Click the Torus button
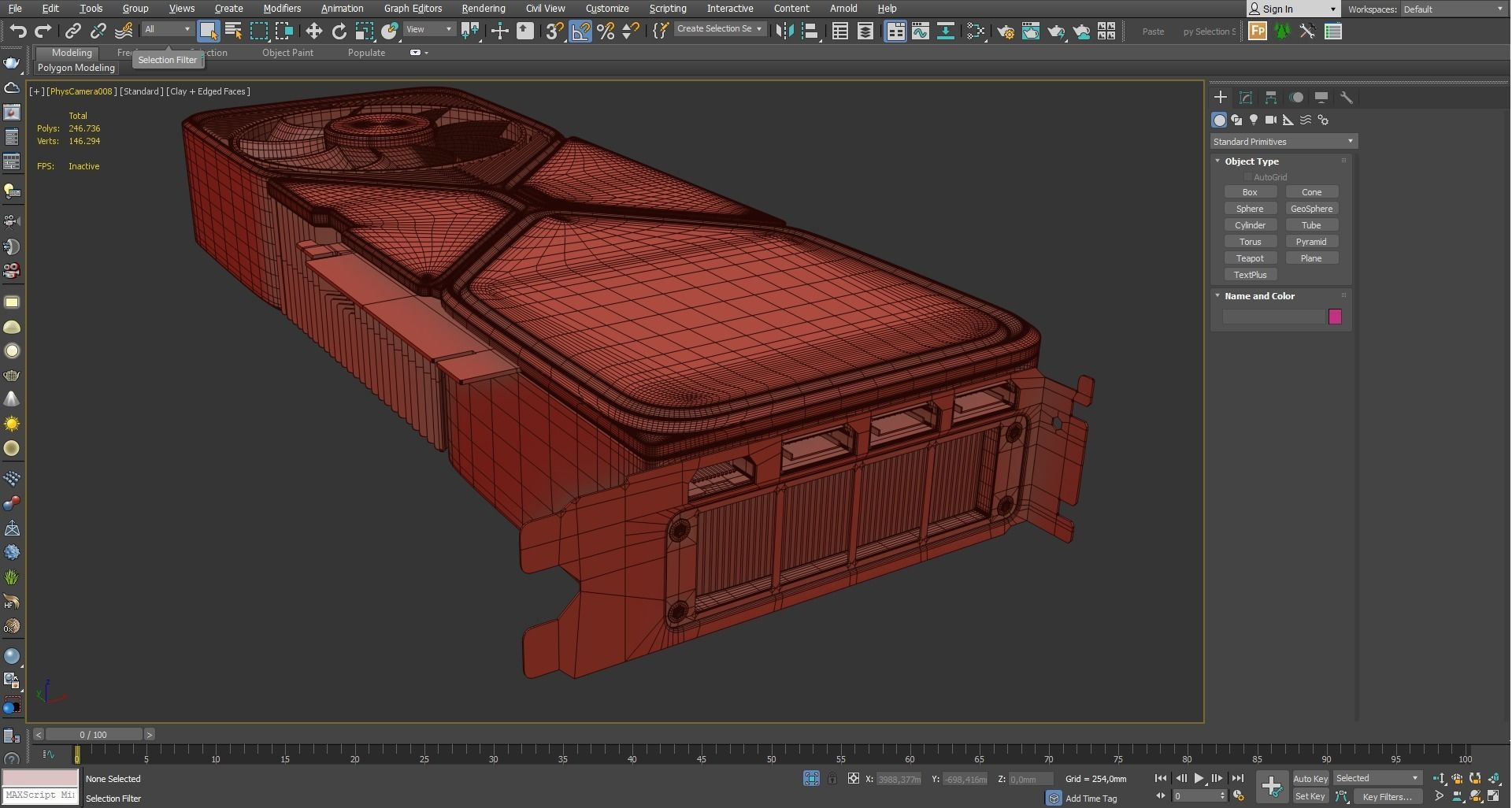This screenshot has height=808, width=1512. click(1250, 242)
